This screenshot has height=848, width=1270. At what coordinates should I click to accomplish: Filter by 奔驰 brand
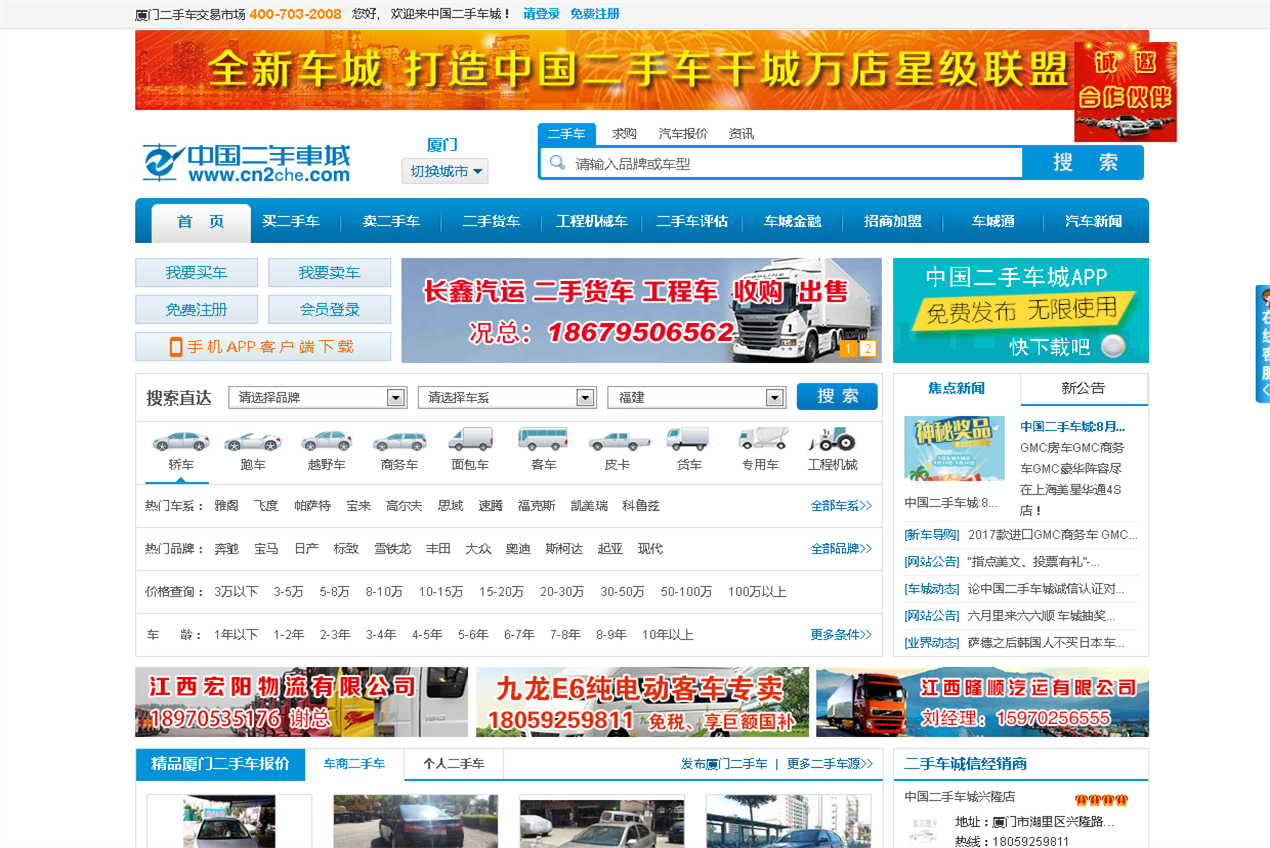click(x=226, y=549)
